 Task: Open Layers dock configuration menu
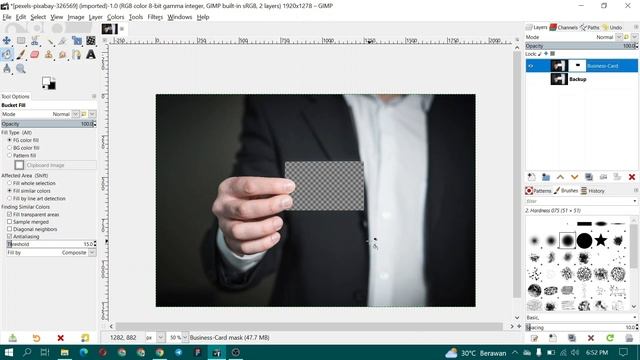pyautogui.click(x=636, y=27)
